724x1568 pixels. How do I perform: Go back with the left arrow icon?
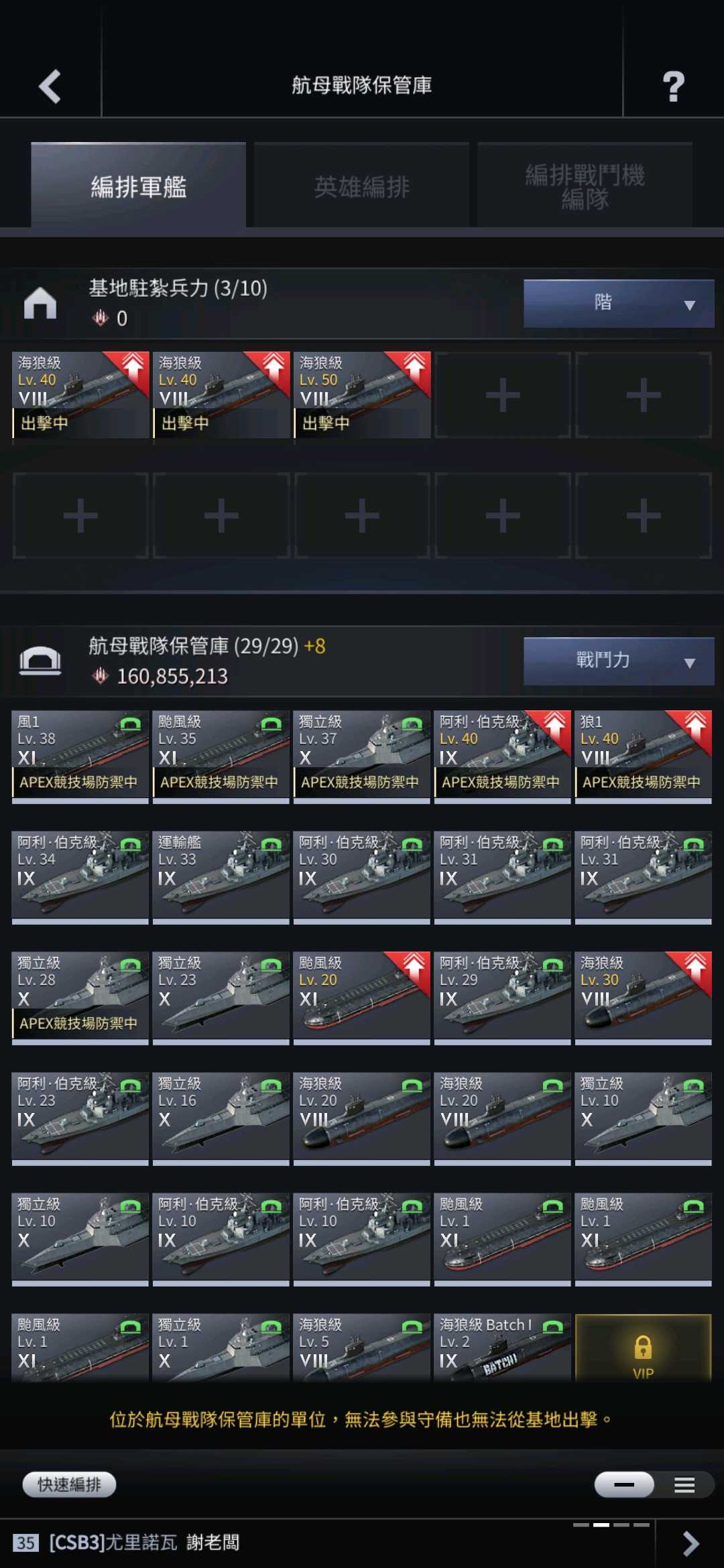point(50,86)
